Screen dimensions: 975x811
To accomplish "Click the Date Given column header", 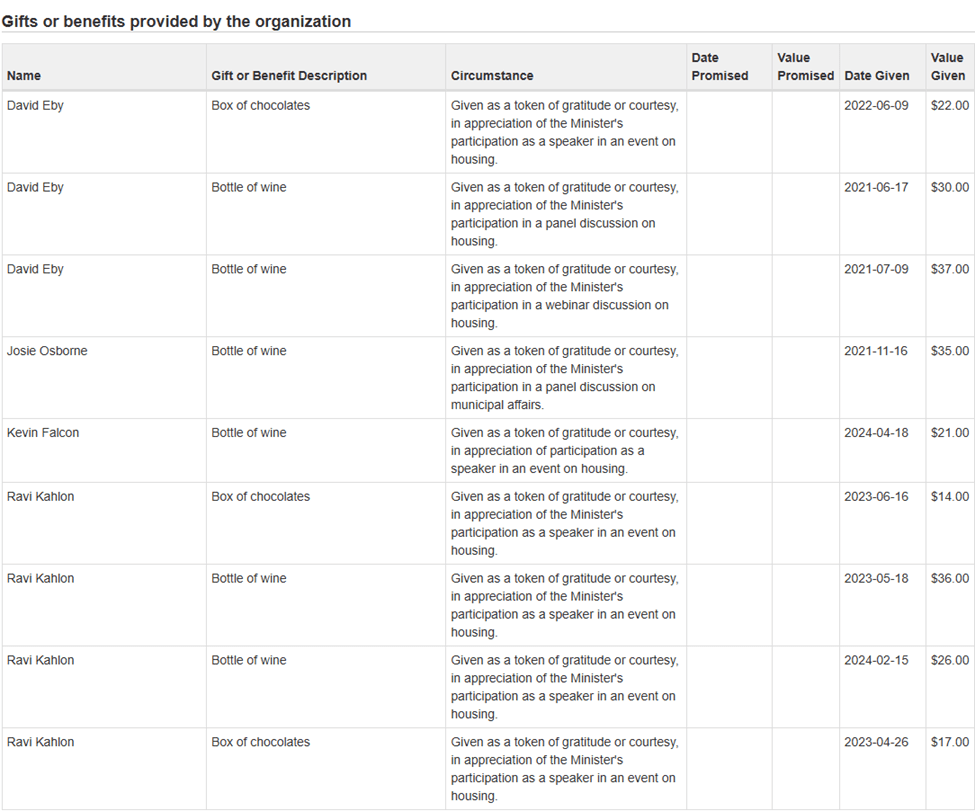I will (x=877, y=76).
